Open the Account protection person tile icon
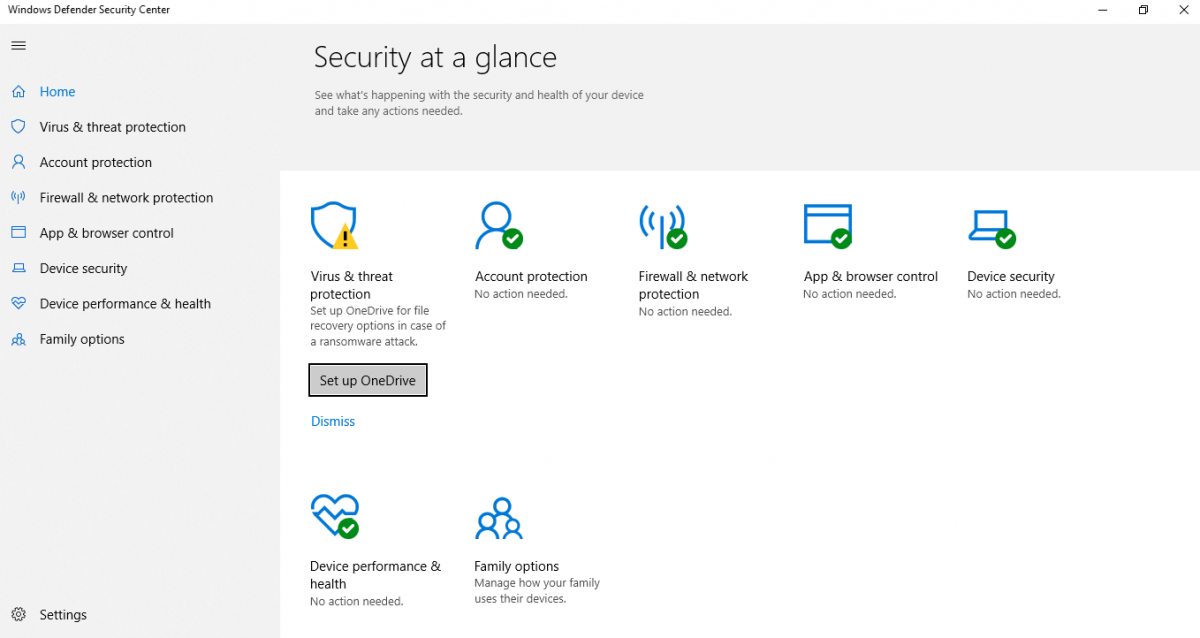Viewport: 1200px width, 638px height. click(498, 226)
